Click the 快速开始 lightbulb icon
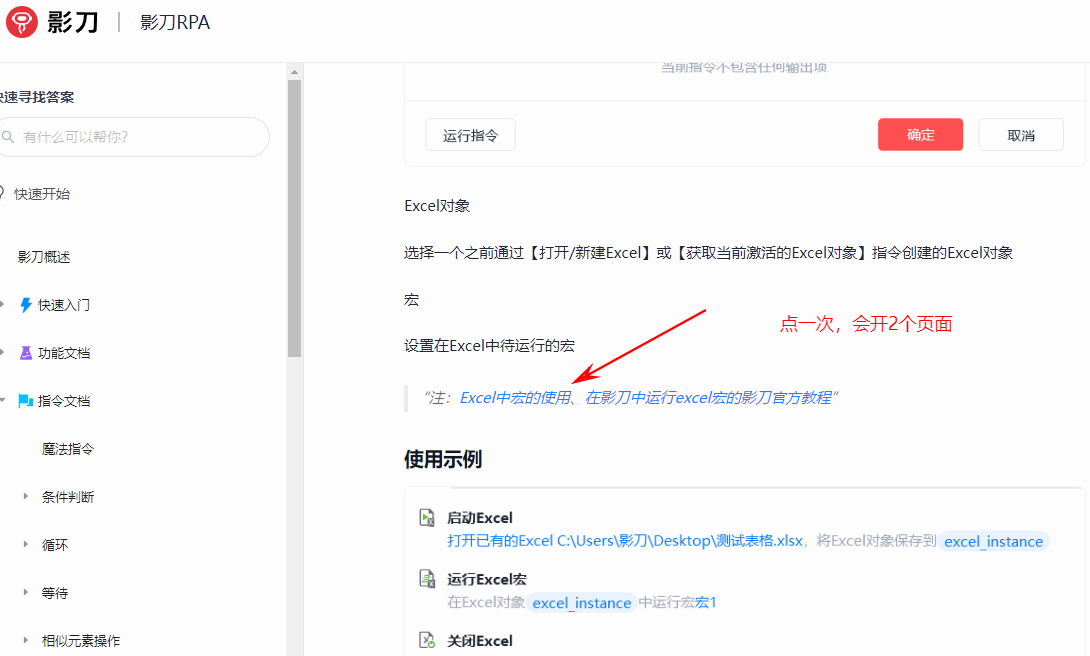This screenshot has width=1090, height=656. click(x=1, y=193)
